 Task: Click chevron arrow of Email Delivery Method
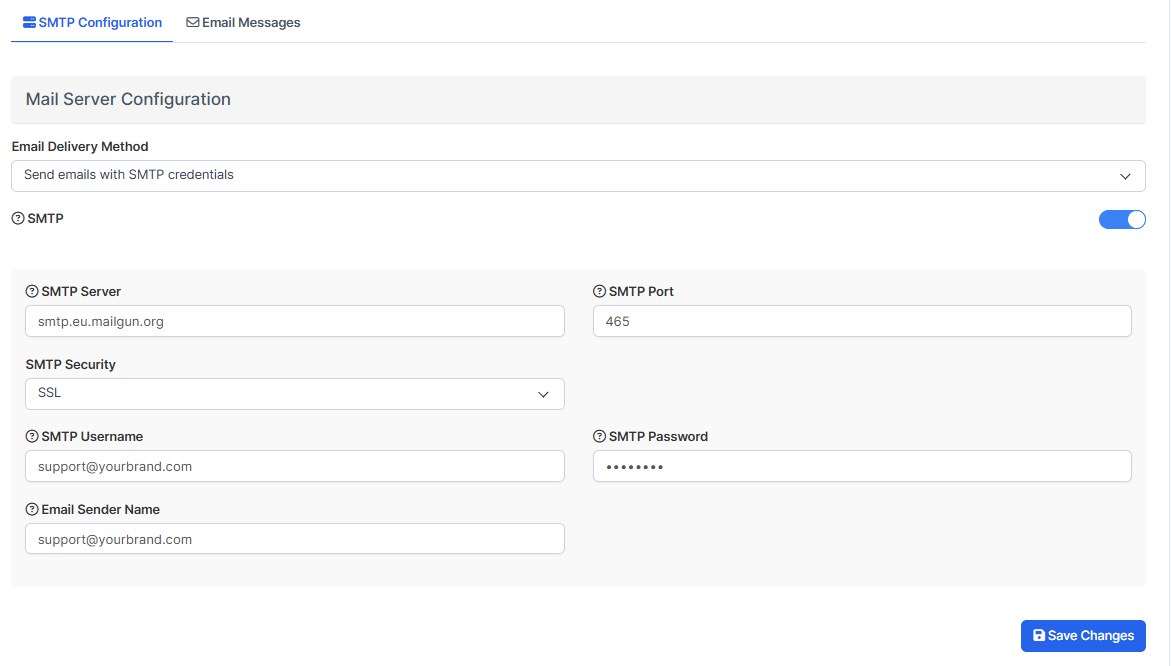coord(1125,176)
